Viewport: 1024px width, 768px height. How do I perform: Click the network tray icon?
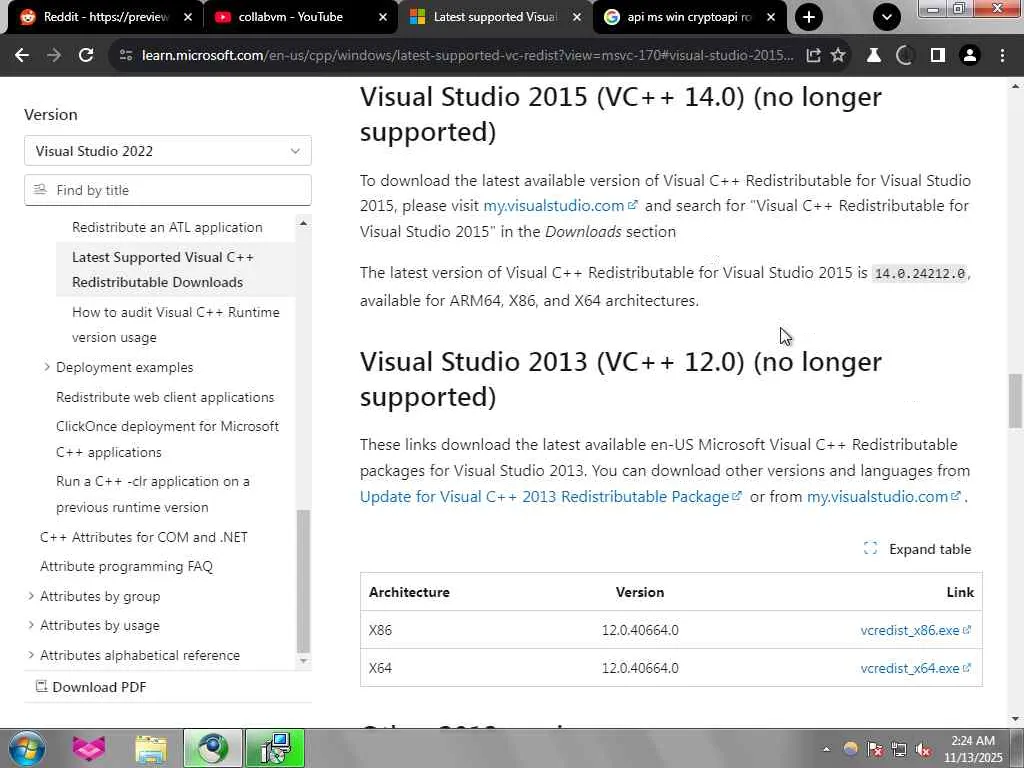(899, 749)
